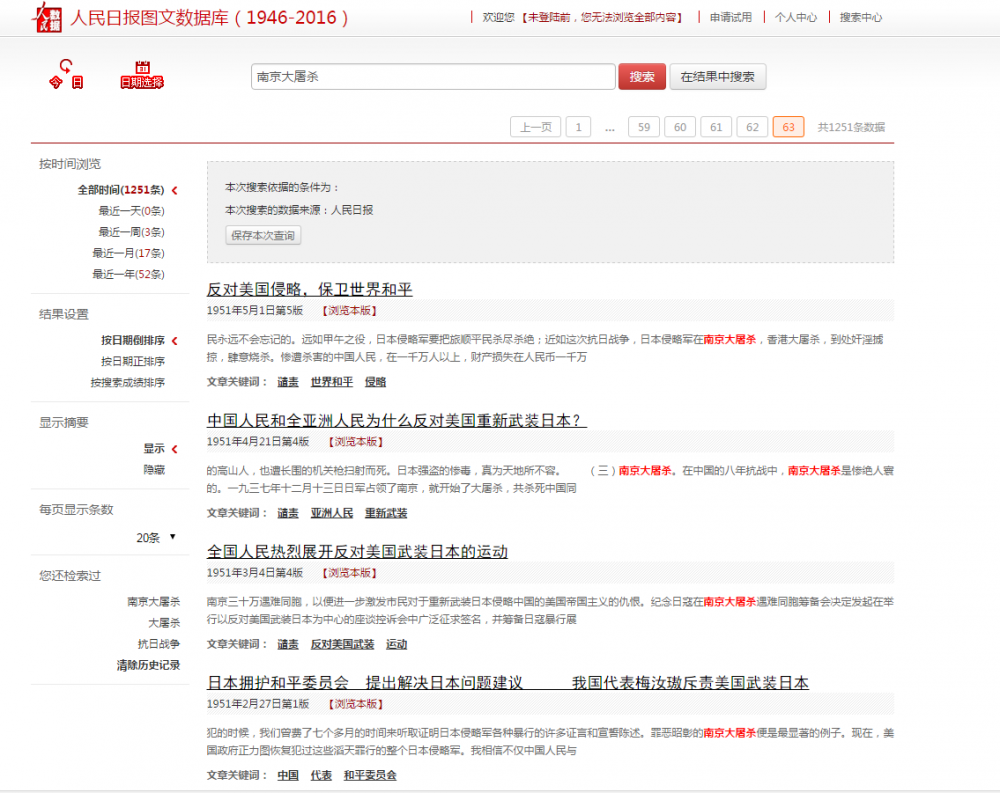Filter results by 最近一年(52条)
The image size is (1000, 793).
point(128,274)
